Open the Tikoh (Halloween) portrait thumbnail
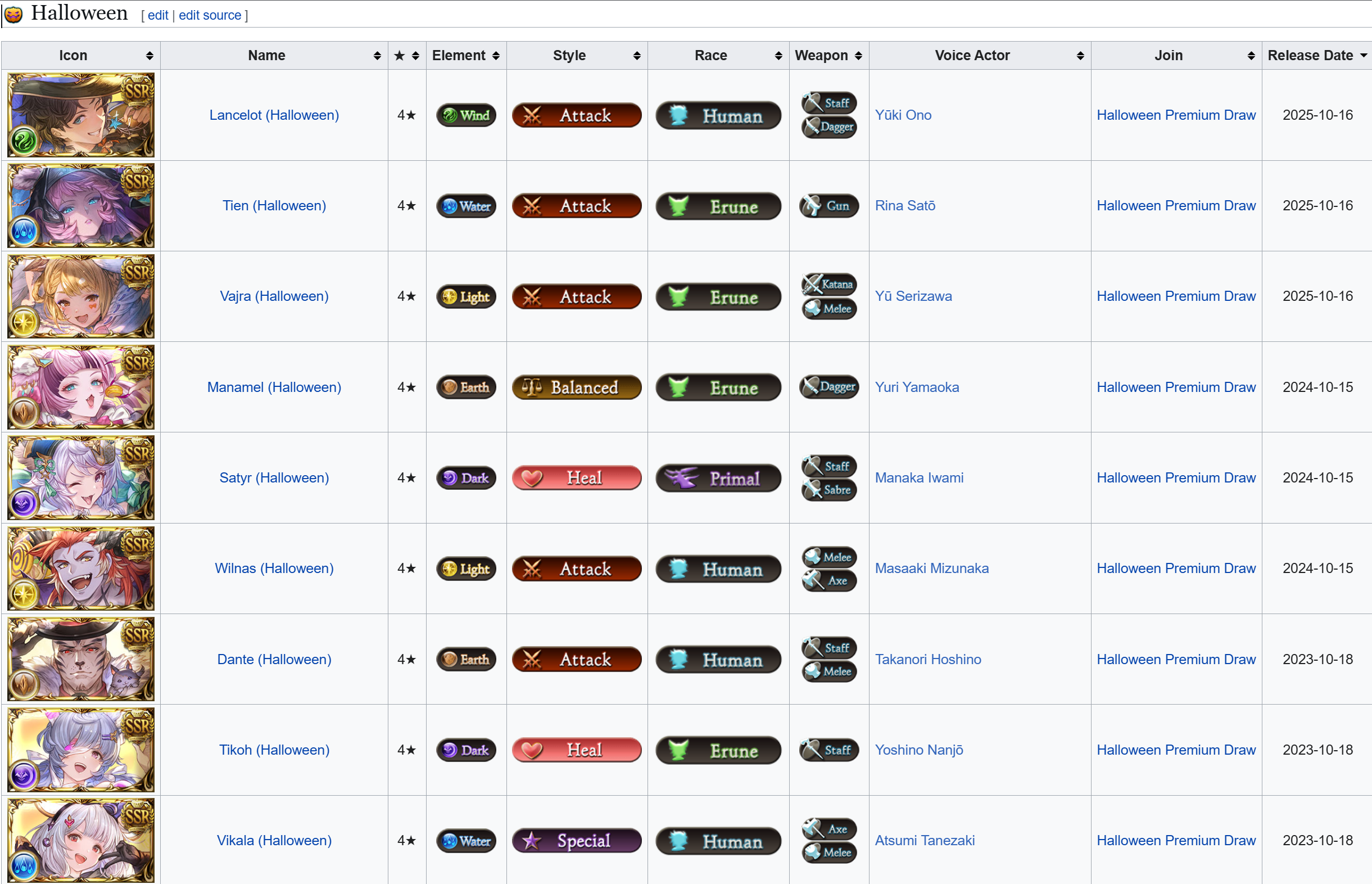This screenshot has width=1372, height=884. [x=81, y=750]
